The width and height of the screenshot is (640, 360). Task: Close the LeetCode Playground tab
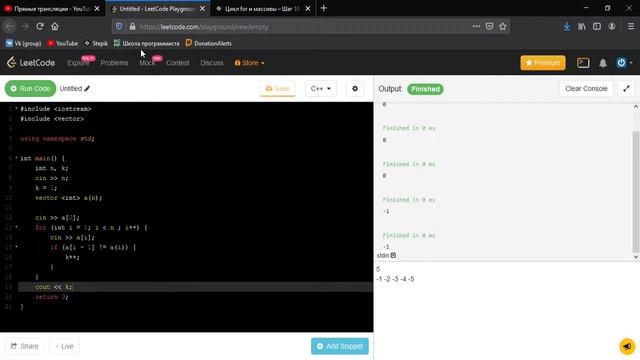[x=202, y=9]
